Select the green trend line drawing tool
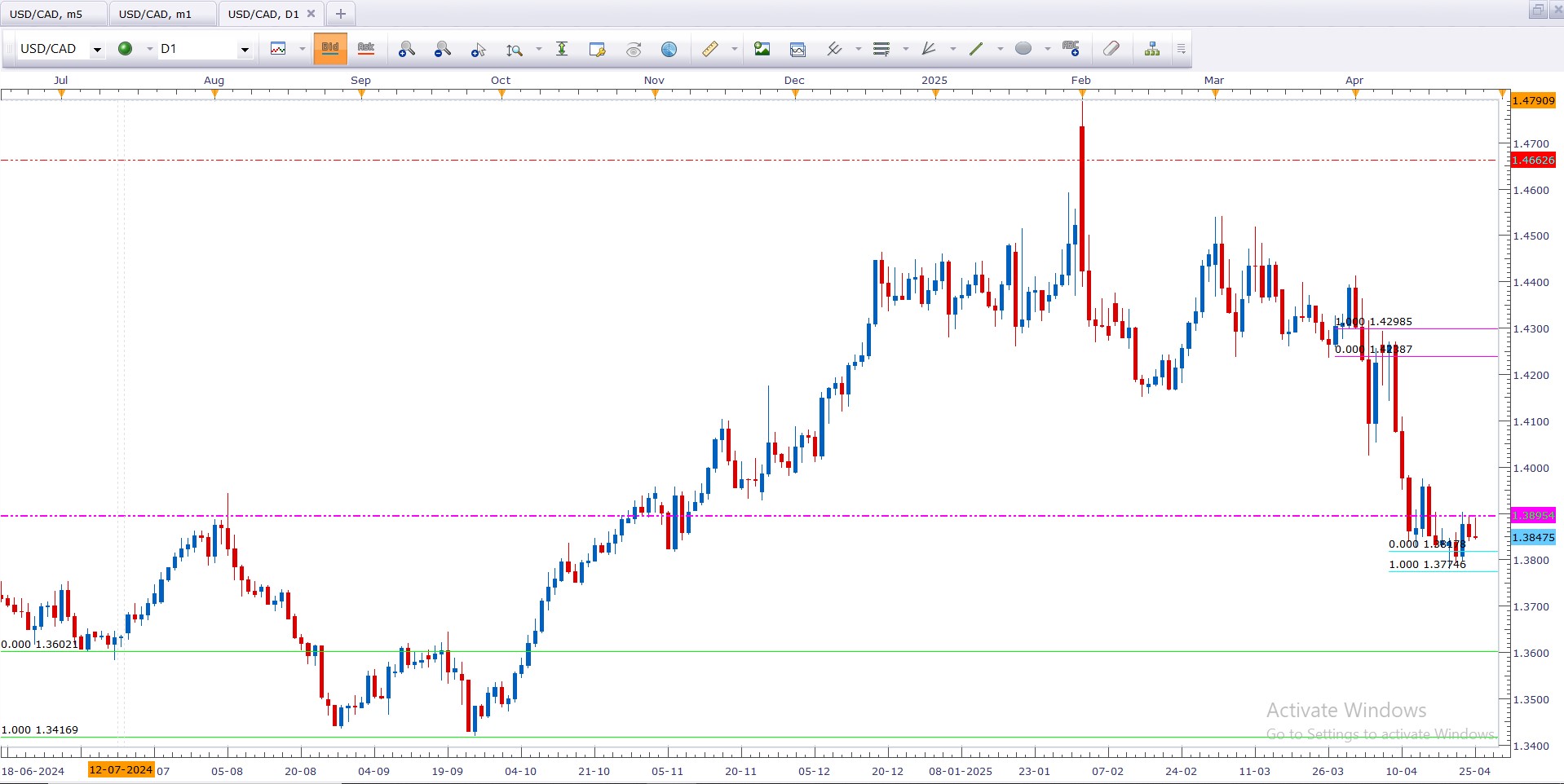 976,49
